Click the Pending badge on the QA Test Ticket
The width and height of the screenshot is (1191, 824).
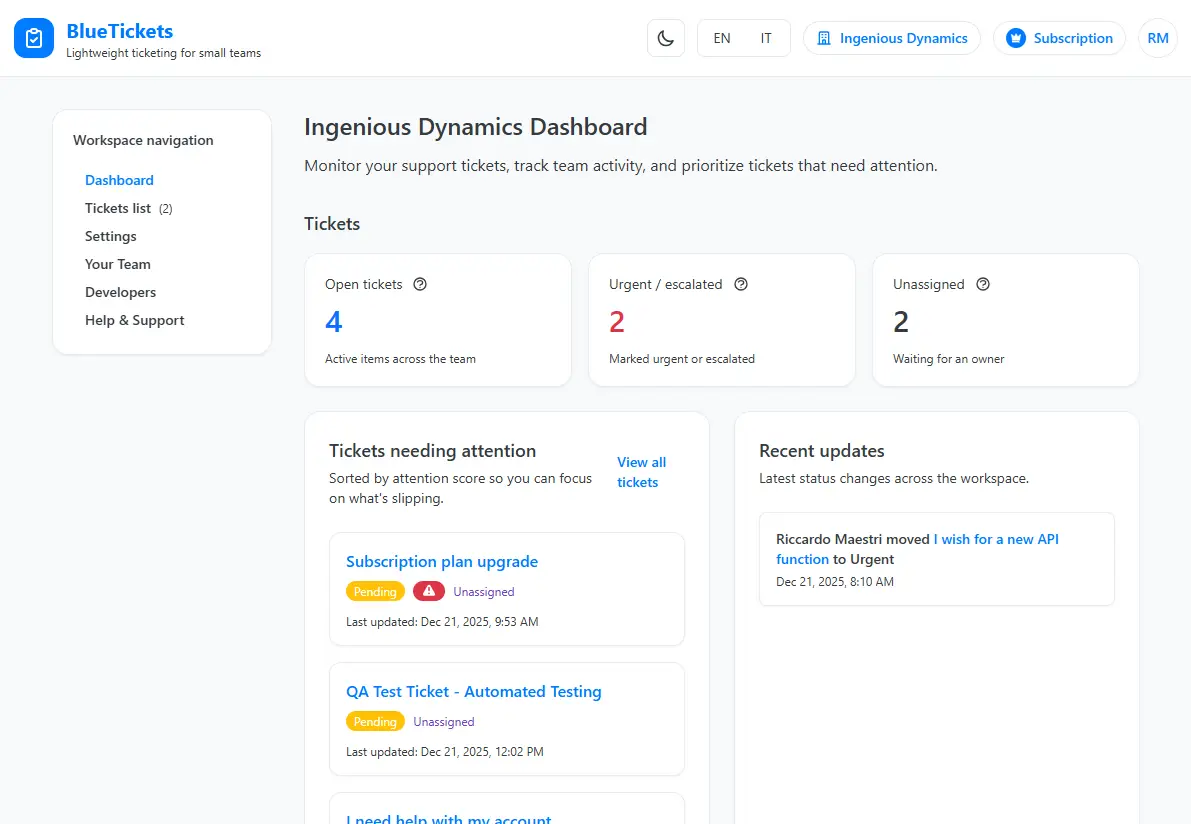(x=375, y=722)
